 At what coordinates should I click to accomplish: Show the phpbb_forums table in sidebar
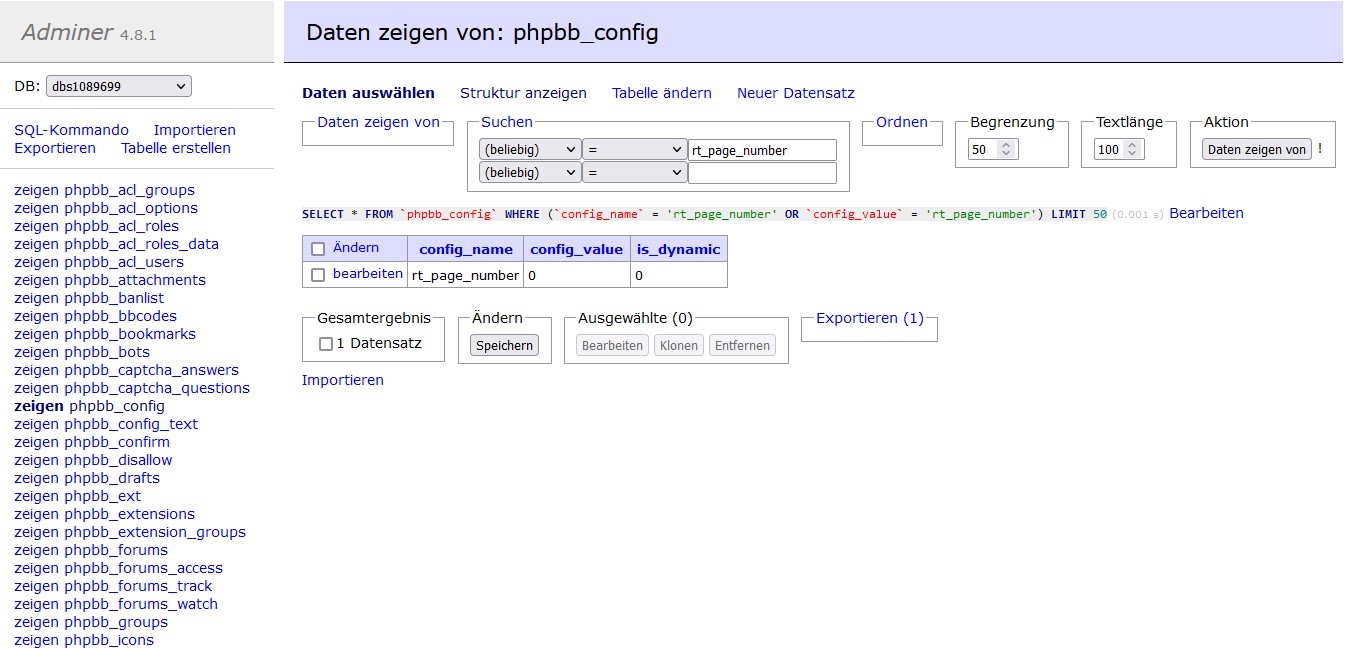click(x=116, y=550)
